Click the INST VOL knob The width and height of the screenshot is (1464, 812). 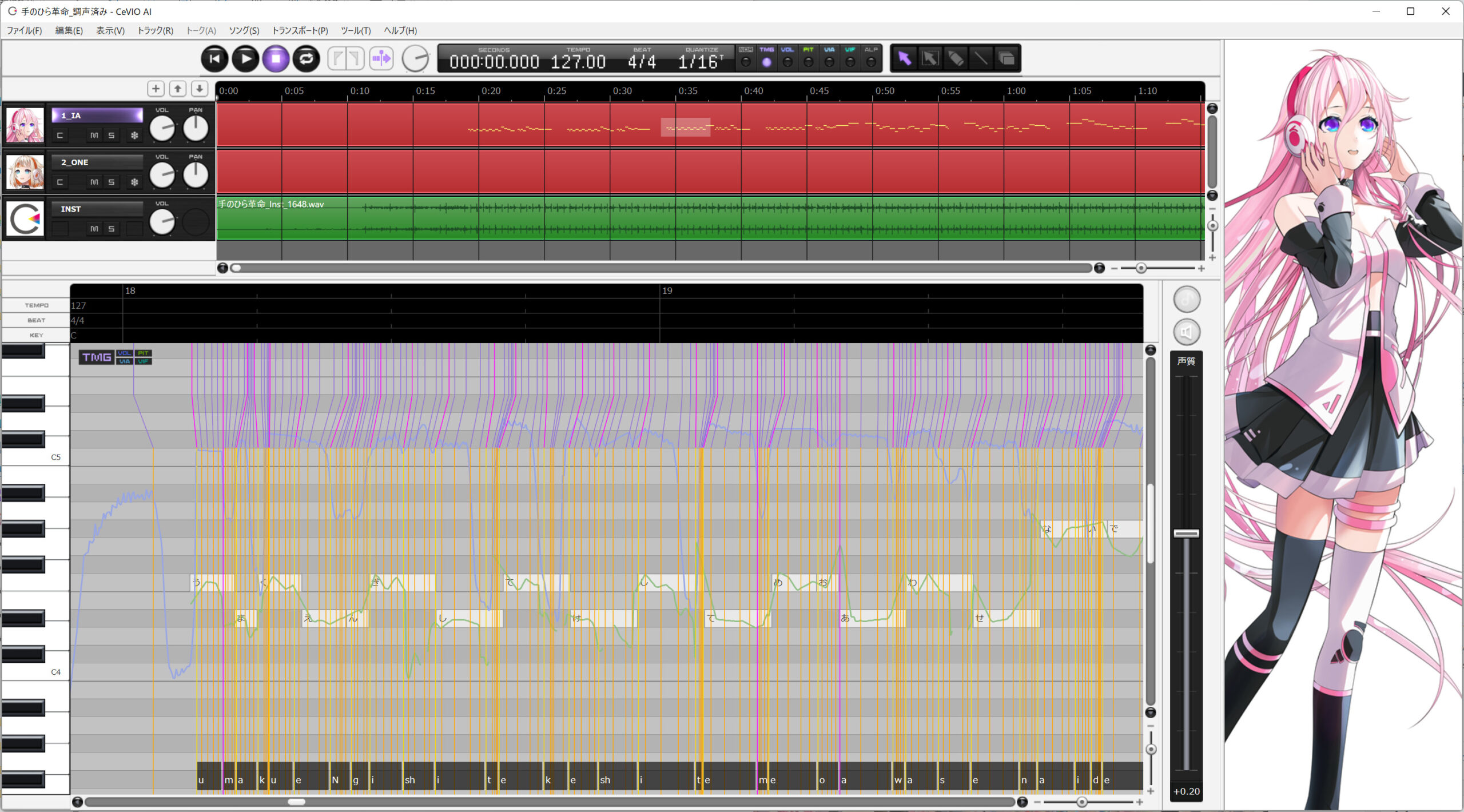[x=162, y=222]
